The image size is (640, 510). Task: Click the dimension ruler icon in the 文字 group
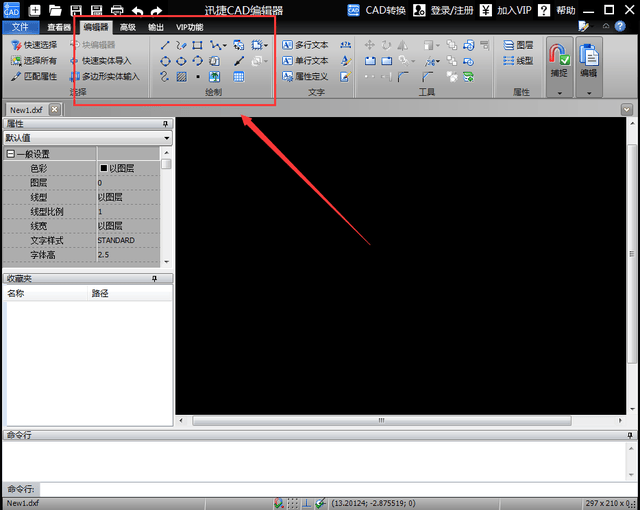pos(345,45)
